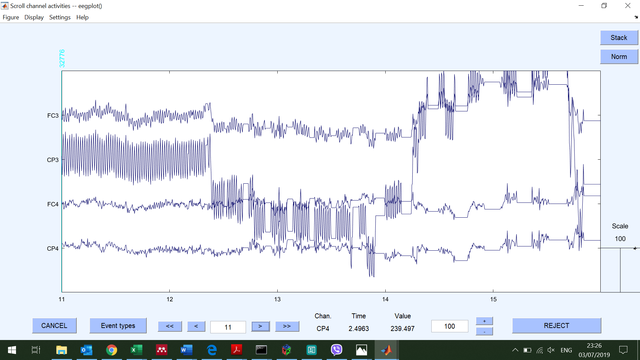Click the FC4 channel label
Image resolution: width=640 pixels, height=360 pixels.
[x=53, y=204]
